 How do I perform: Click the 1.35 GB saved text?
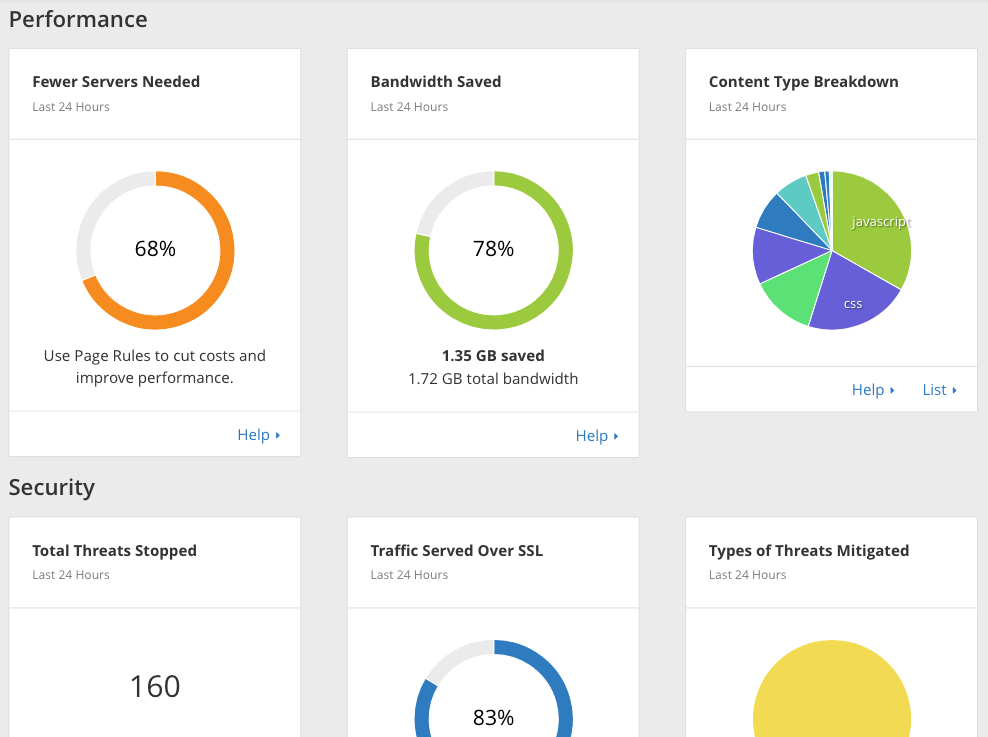click(x=493, y=356)
